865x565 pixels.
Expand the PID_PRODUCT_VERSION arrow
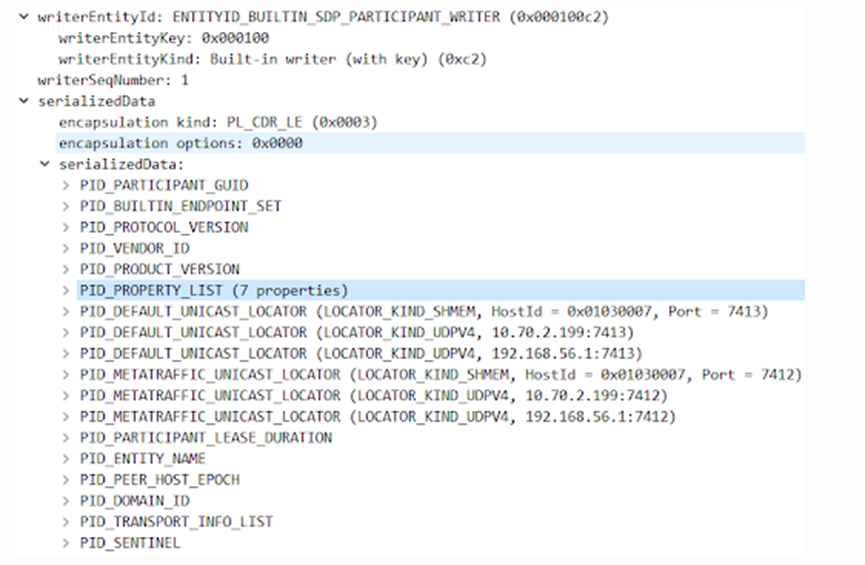[65, 270]
